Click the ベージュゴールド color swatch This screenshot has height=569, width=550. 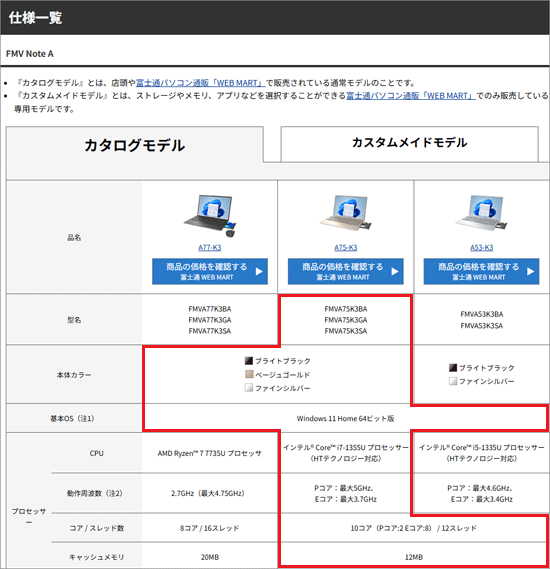coord(249,374)
